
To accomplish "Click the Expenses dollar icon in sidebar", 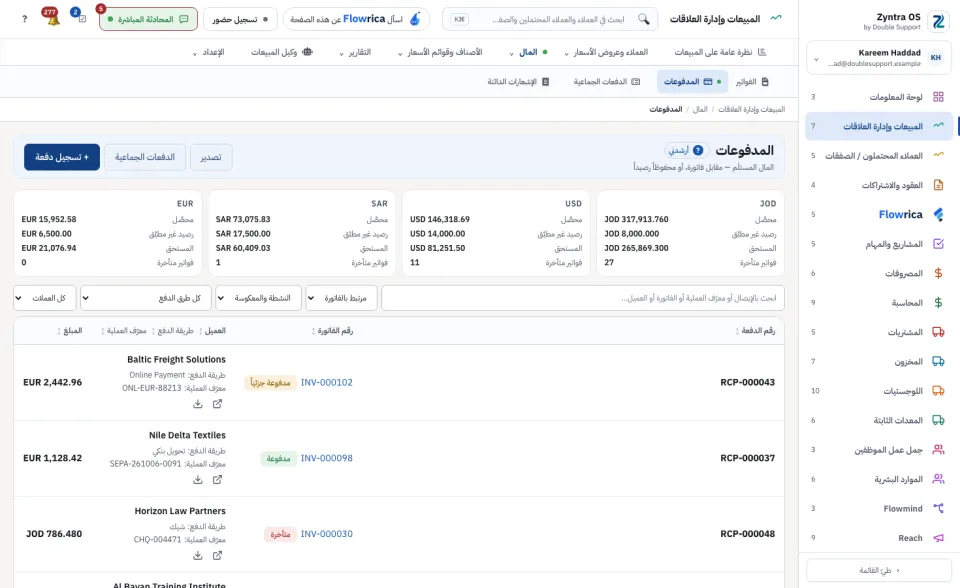I will tap(938, 273).
